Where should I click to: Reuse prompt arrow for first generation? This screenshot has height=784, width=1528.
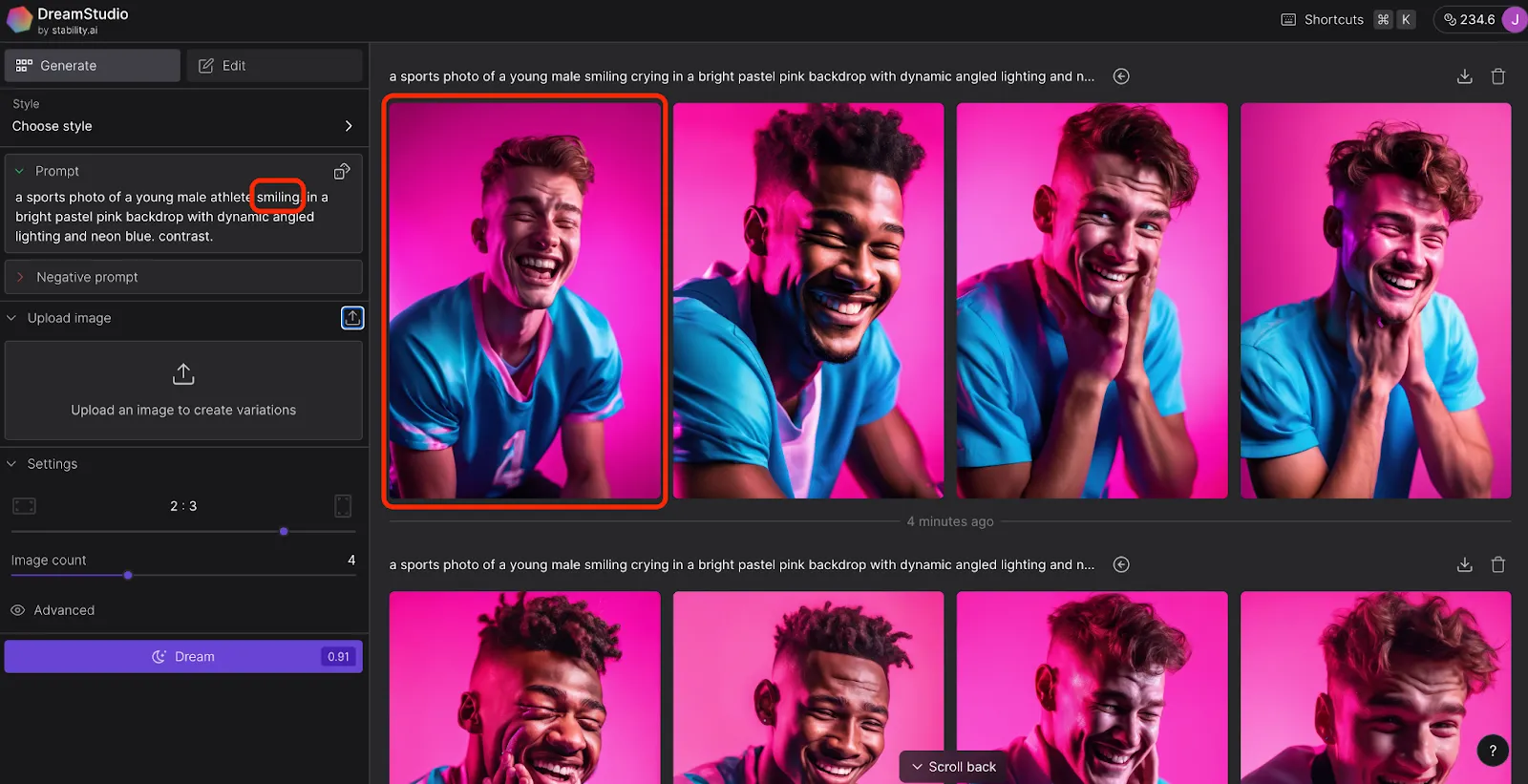click(1121, 76)
